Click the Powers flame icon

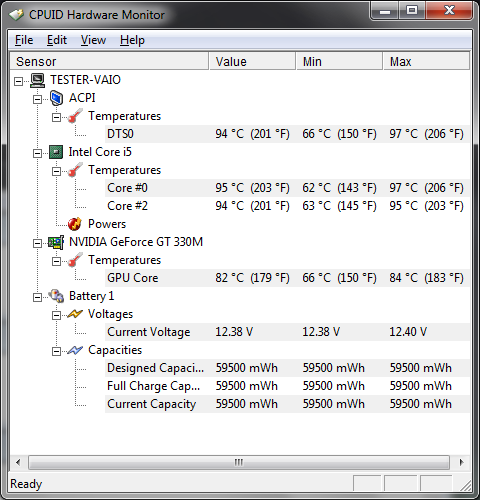[x=75, y=224]
